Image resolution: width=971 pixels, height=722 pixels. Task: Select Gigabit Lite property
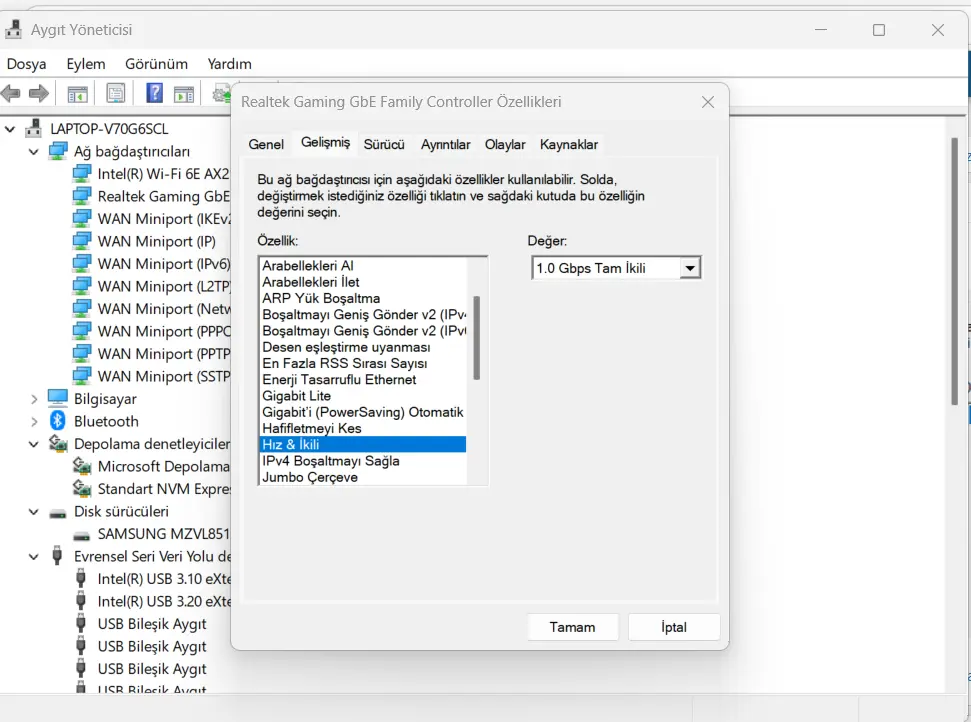point(362,396)
